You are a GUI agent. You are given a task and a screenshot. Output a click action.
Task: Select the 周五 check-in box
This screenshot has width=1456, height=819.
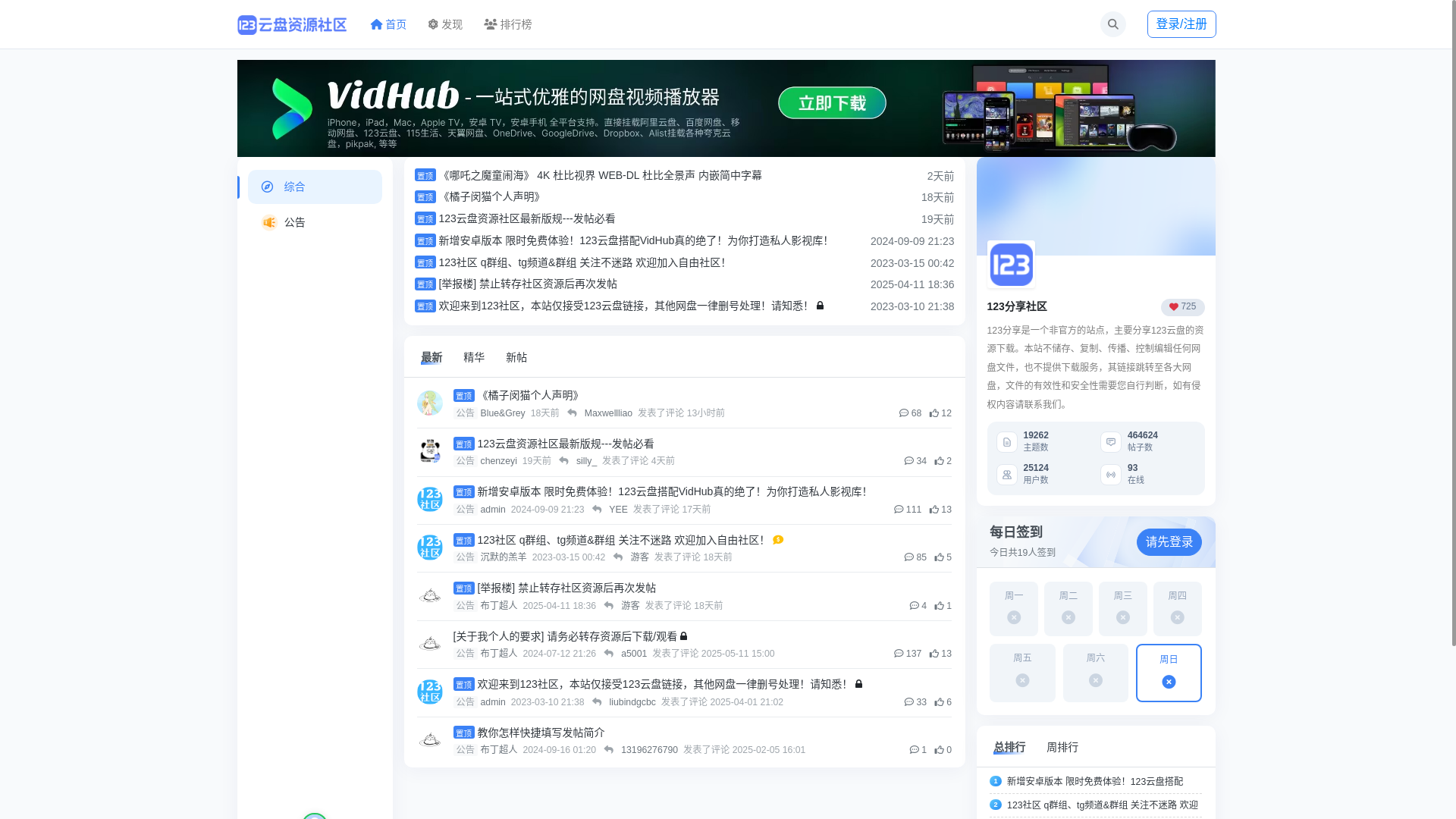click(x=1022, y=673)
